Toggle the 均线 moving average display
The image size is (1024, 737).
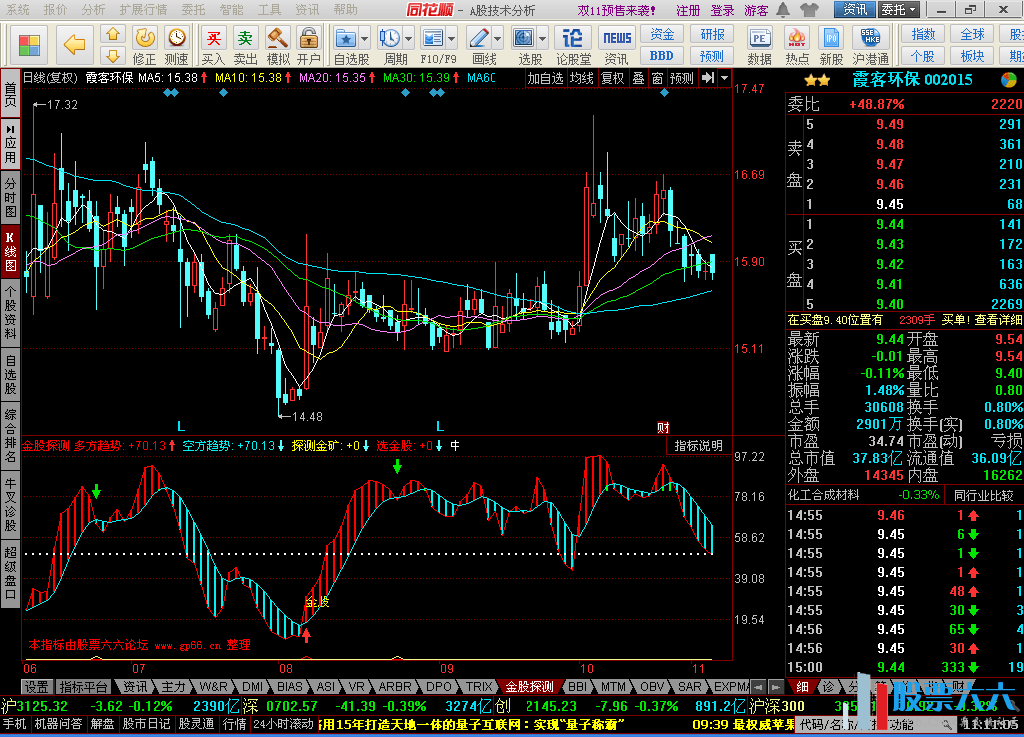click(581, 78)
